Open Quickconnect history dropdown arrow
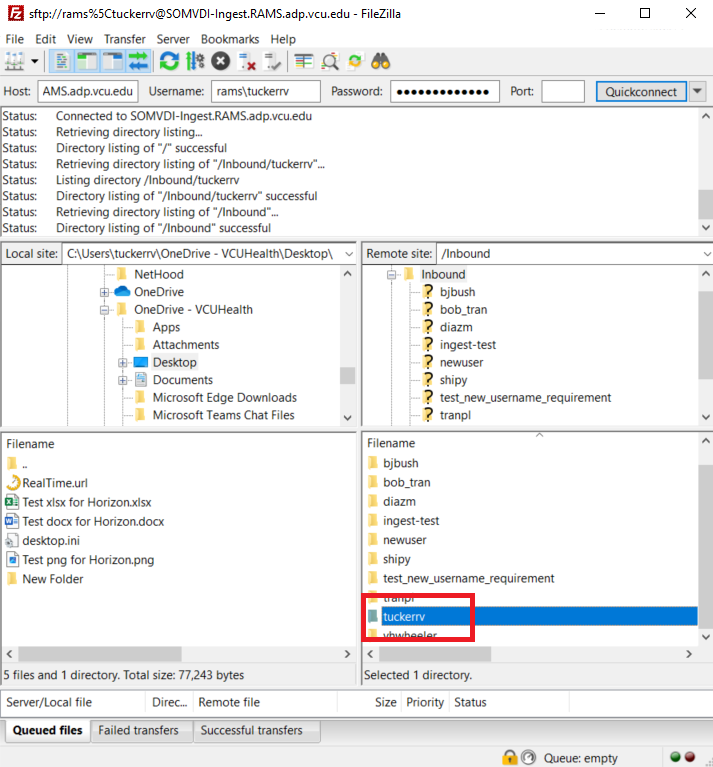This screenshot has width=713, height=767. [x=697, y=91]
